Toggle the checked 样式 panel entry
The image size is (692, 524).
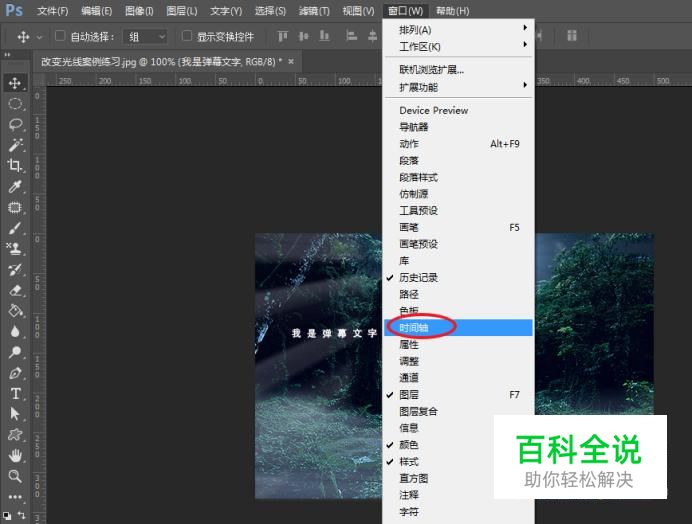click(x=458, y=462)
